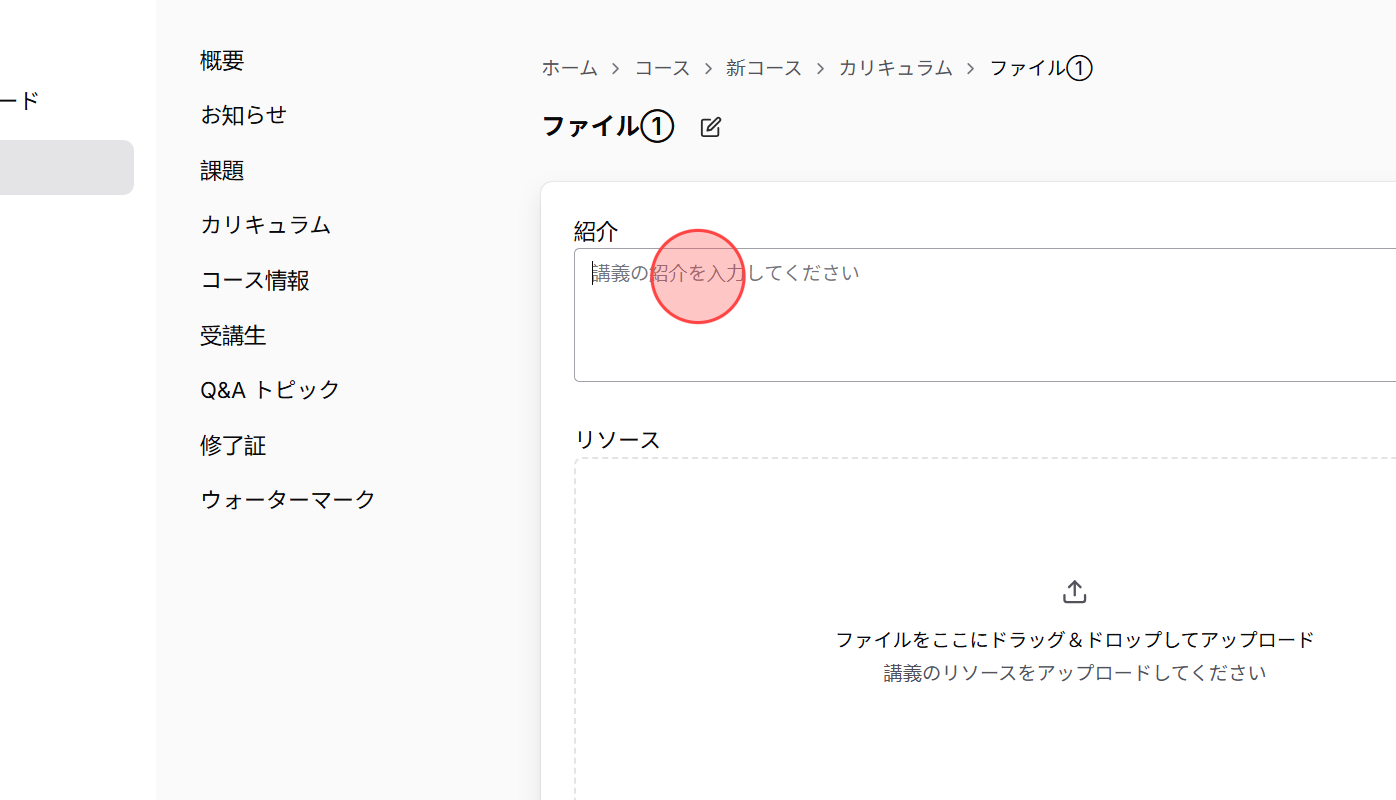Select the ファイル① breadcrumb entry

1040,67
